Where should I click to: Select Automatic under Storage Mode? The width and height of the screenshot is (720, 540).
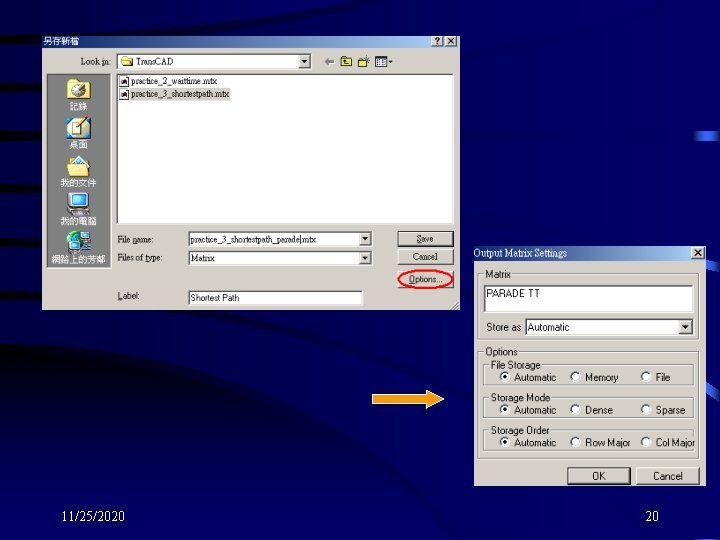pyautogui.click(x=505, y=409)
